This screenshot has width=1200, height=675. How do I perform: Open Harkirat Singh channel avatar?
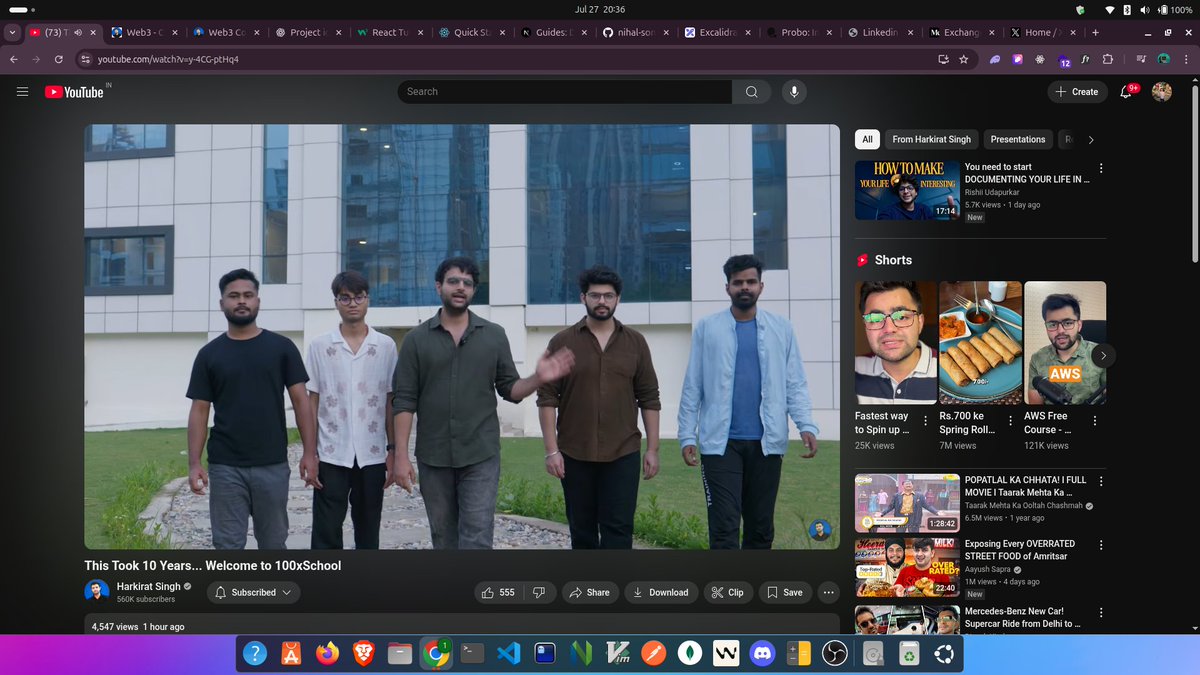[x=96, y=591]
